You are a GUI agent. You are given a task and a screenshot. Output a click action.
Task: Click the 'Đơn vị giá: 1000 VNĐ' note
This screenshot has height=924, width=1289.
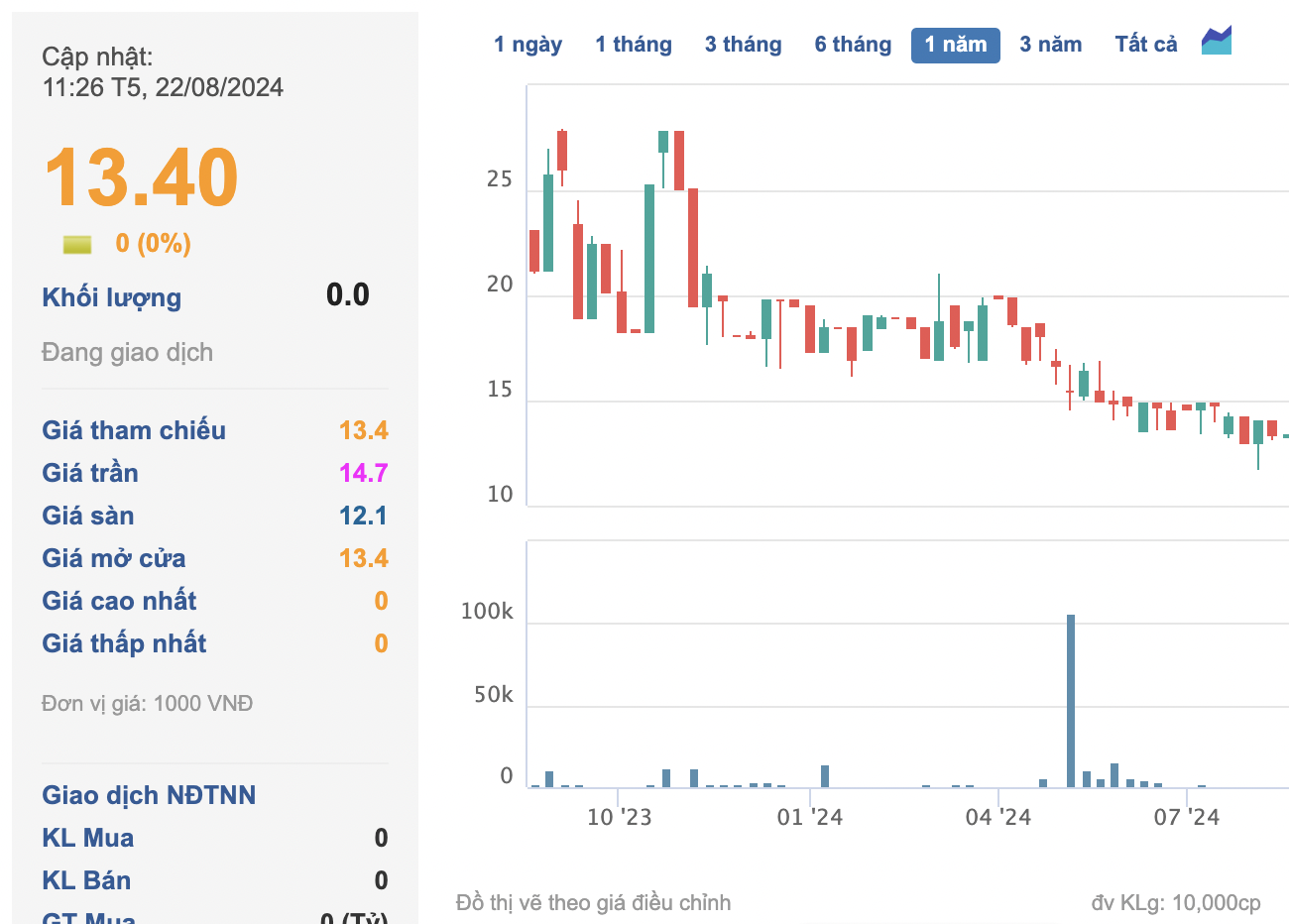(147, 704)
